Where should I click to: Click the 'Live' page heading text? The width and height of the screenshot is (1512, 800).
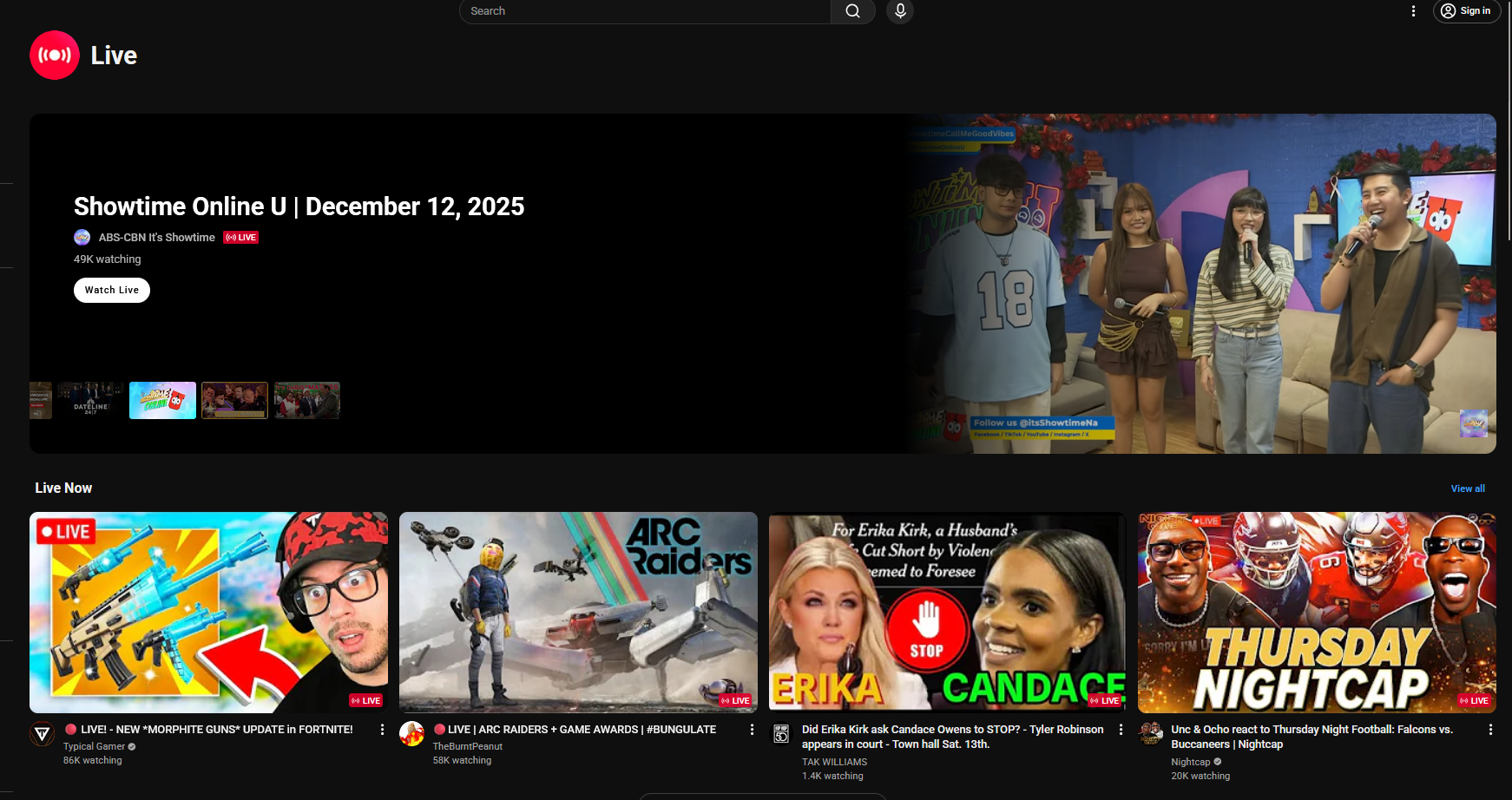[114, 56]
